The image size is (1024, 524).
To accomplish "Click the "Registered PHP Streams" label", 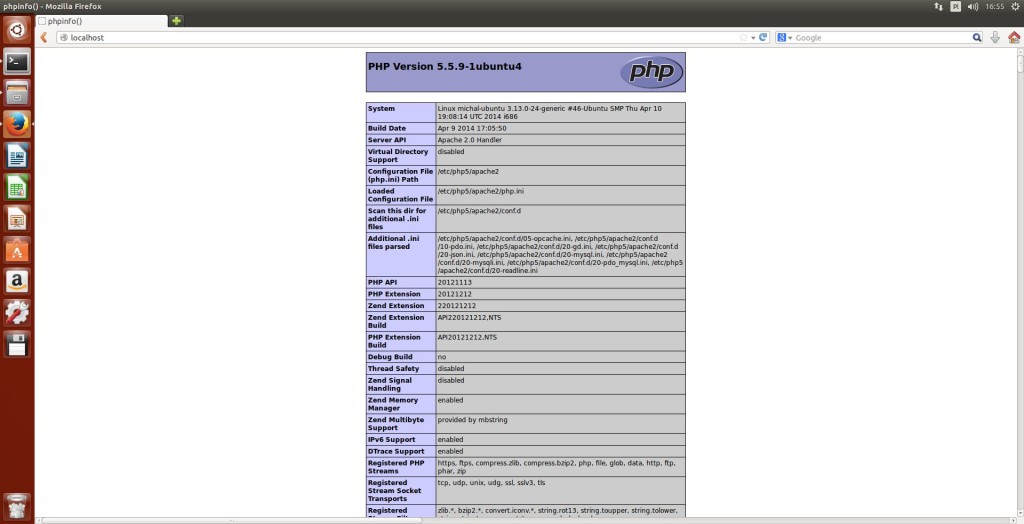I will click(396, 467).
